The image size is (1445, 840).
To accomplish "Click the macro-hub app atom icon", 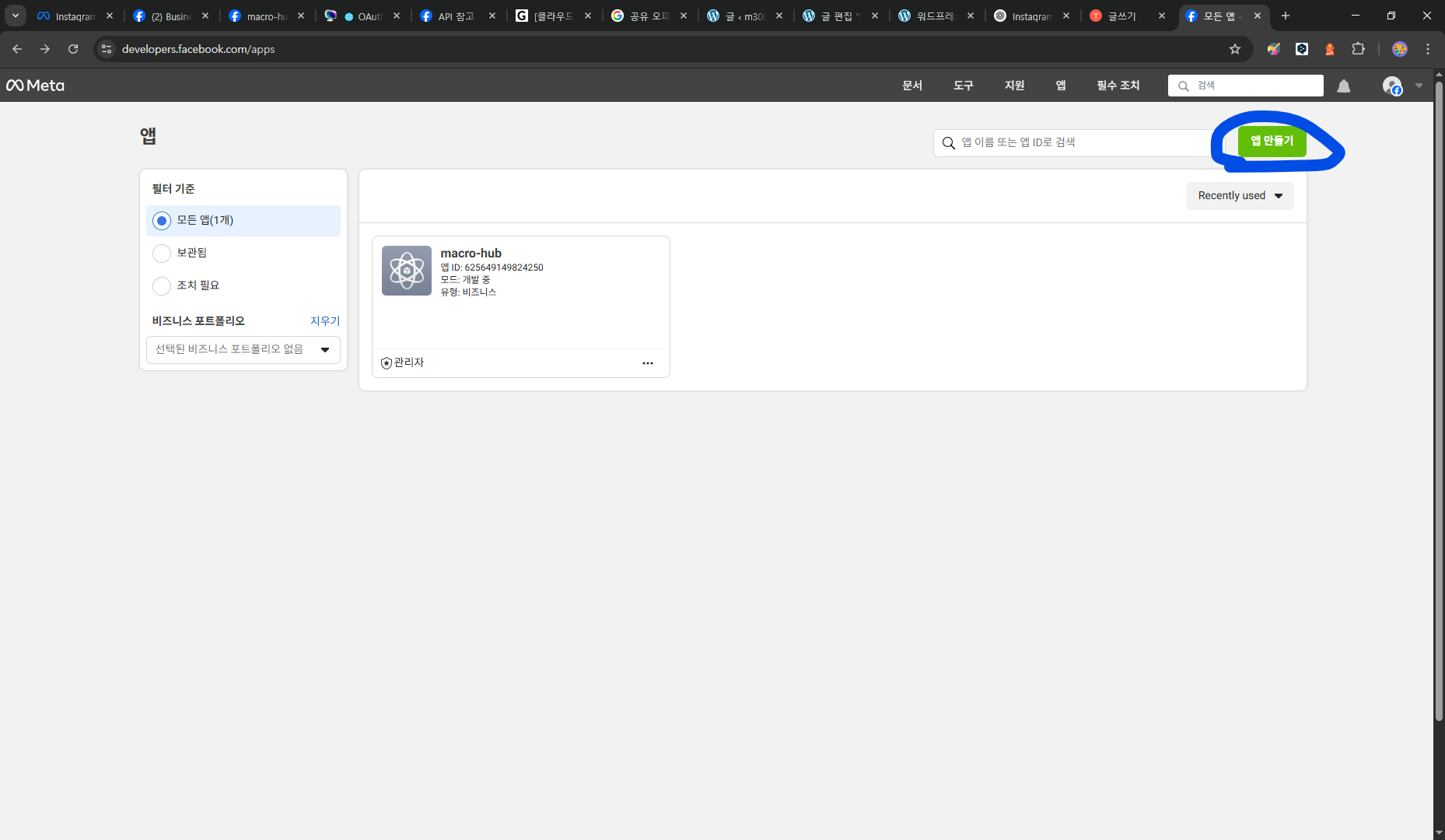I will pyautogui.click(x=406, y=271).
